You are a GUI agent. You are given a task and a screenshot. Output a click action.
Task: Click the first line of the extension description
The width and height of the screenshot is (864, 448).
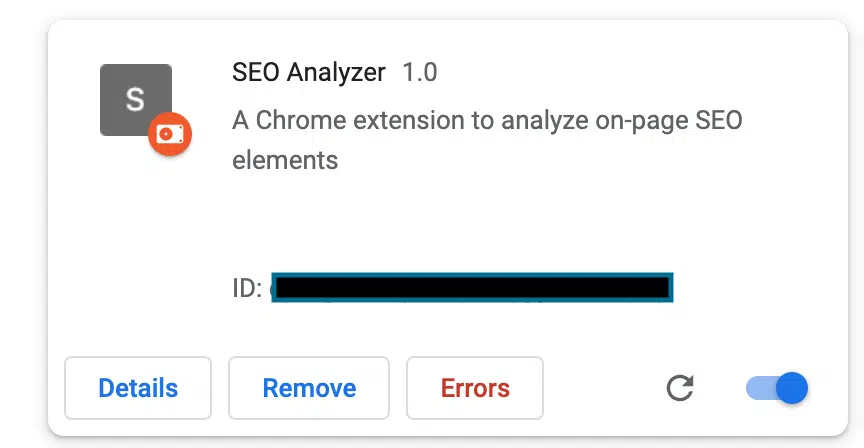(487, 121)
